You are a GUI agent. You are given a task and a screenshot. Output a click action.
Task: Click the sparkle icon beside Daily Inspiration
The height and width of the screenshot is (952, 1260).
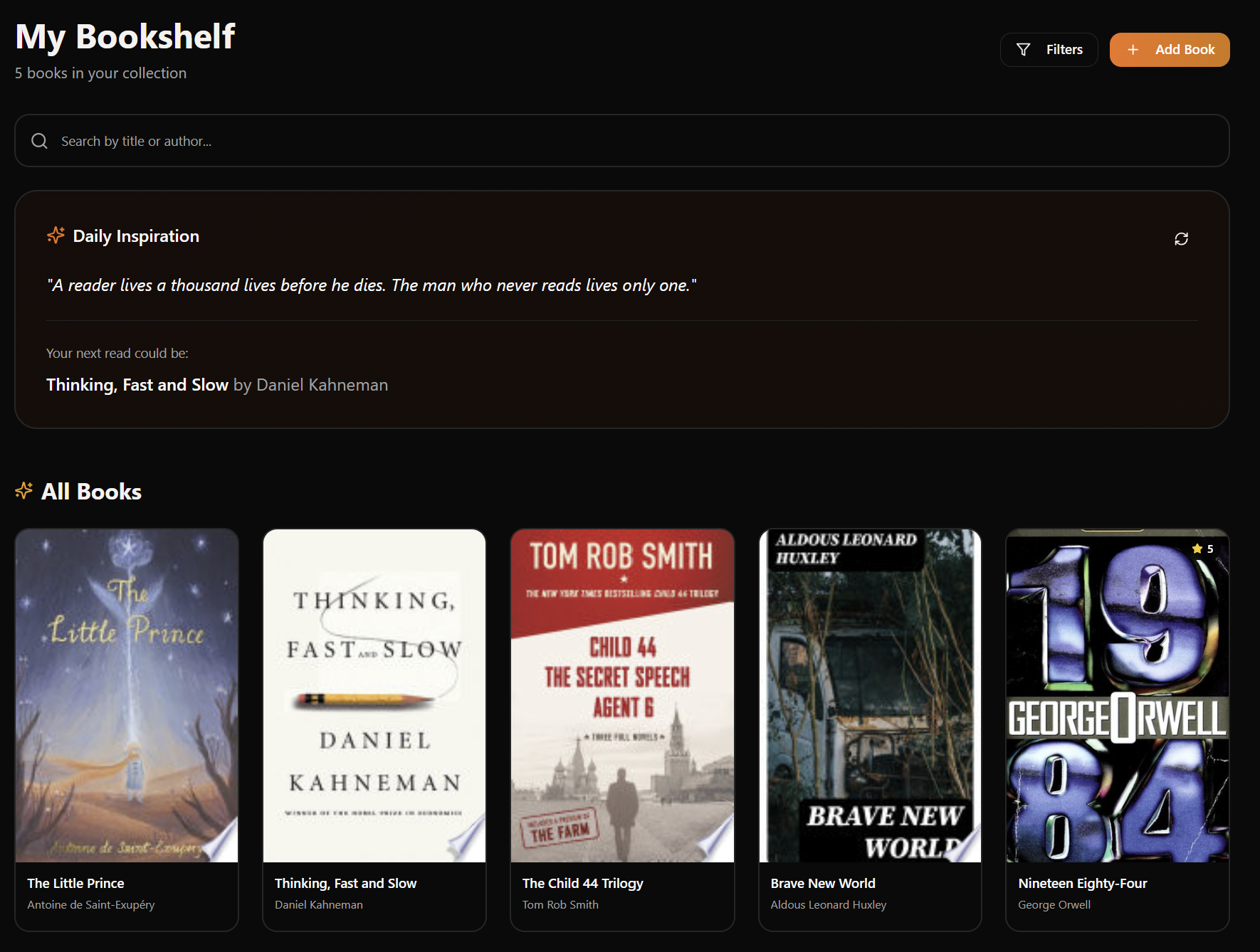pos(55,235)
